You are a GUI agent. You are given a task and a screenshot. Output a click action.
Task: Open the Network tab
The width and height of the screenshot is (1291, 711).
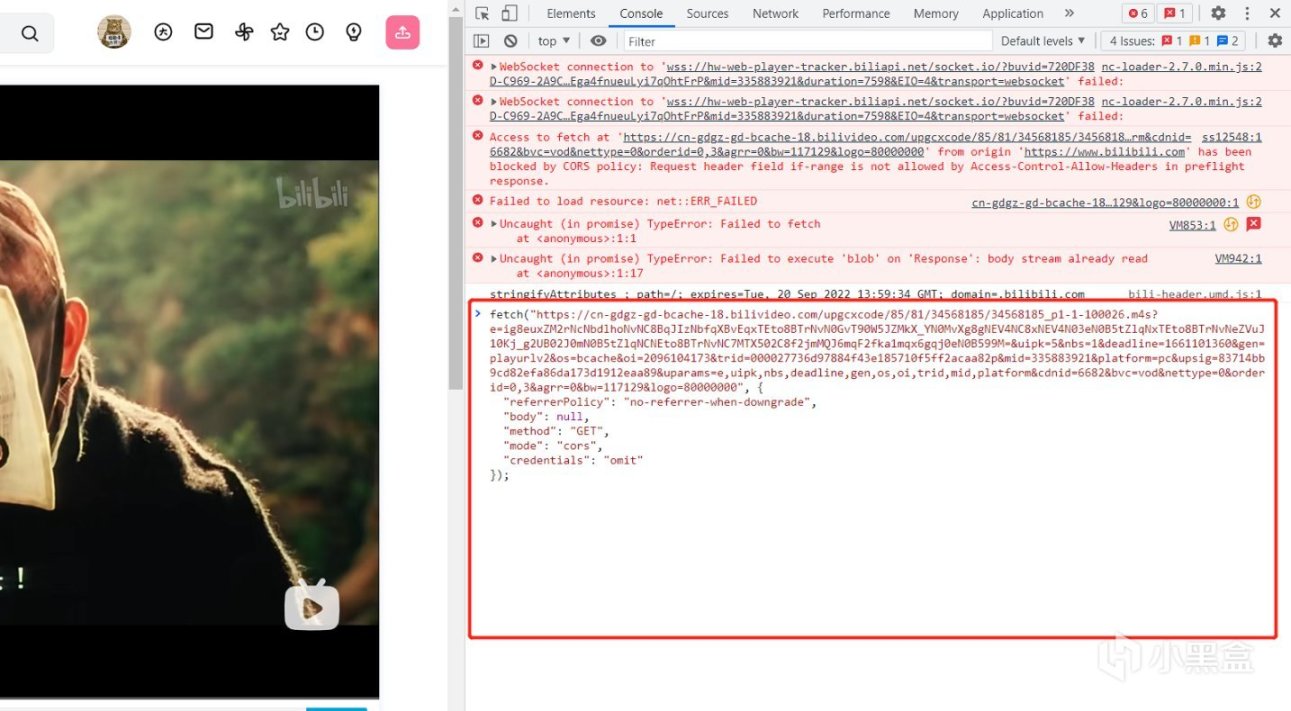[775, 14]
